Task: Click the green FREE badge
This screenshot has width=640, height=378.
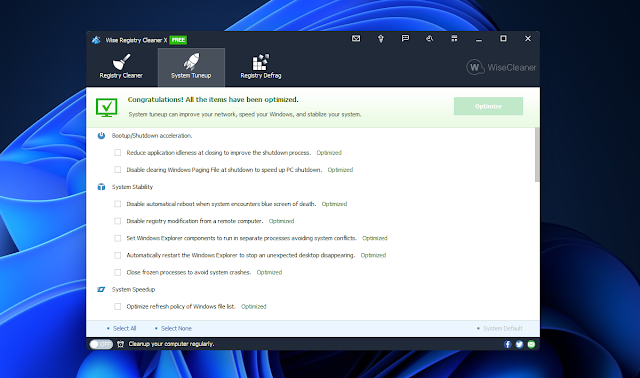Action: click(178, 40)
